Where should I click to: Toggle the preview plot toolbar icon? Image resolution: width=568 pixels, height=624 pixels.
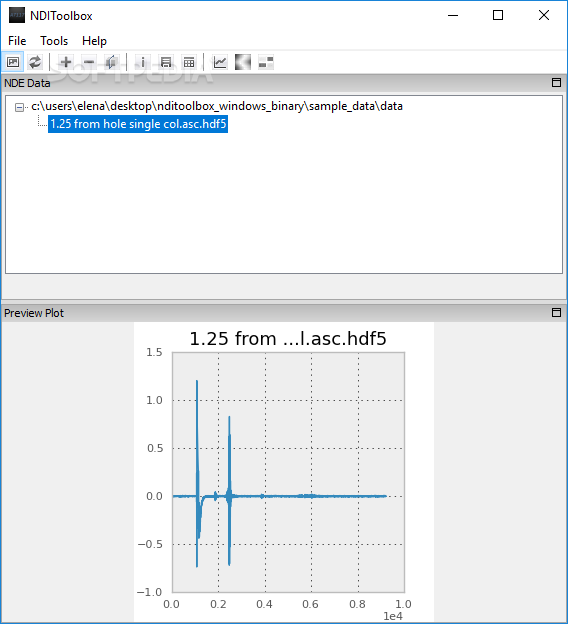[13, 62]
